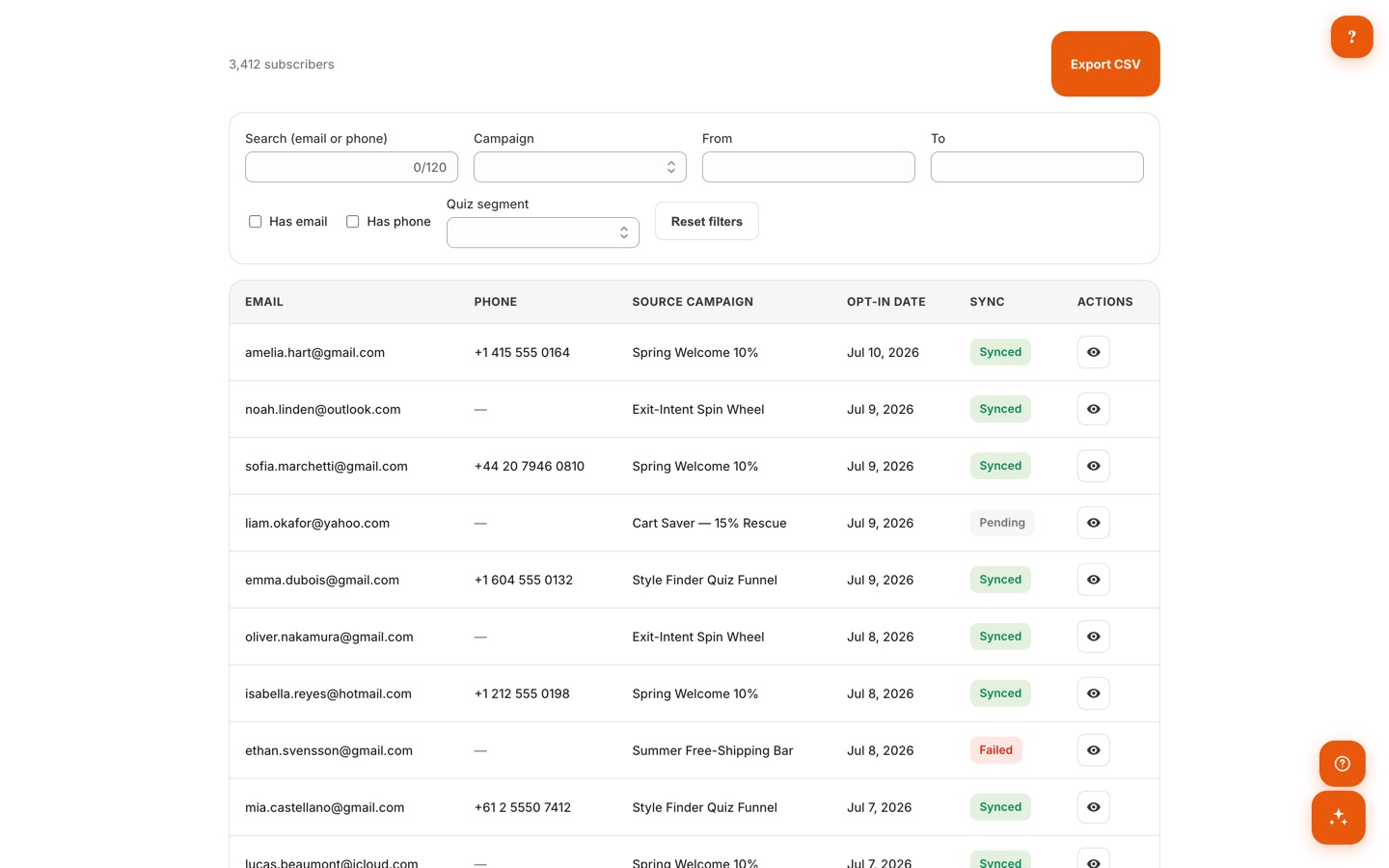Click the OPT-IN DATE column header
The image size is (1389, 868).
click(886, 302)
